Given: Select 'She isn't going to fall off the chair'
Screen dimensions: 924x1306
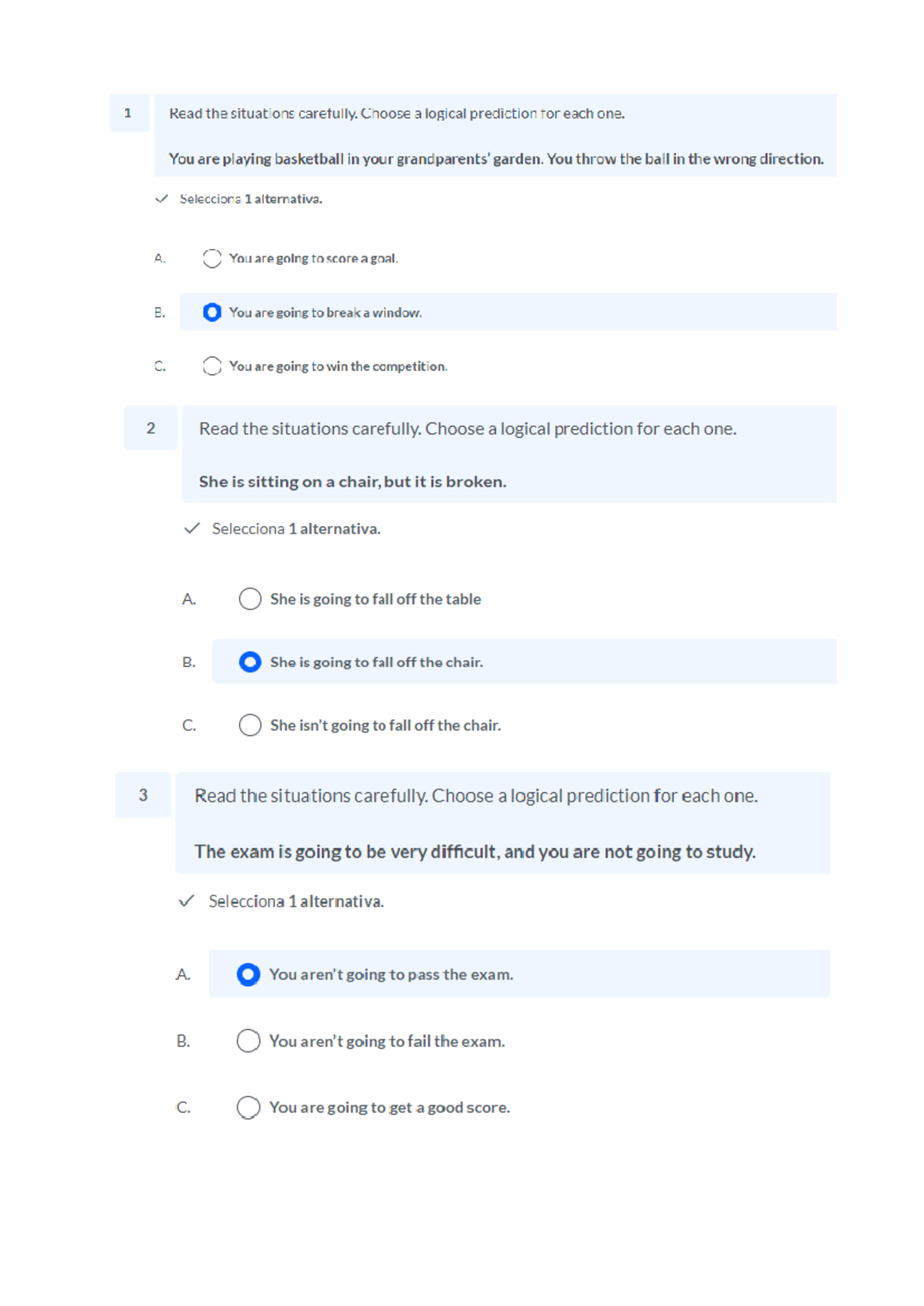Looking at the screenshot, I should click(x=249, y=725).
